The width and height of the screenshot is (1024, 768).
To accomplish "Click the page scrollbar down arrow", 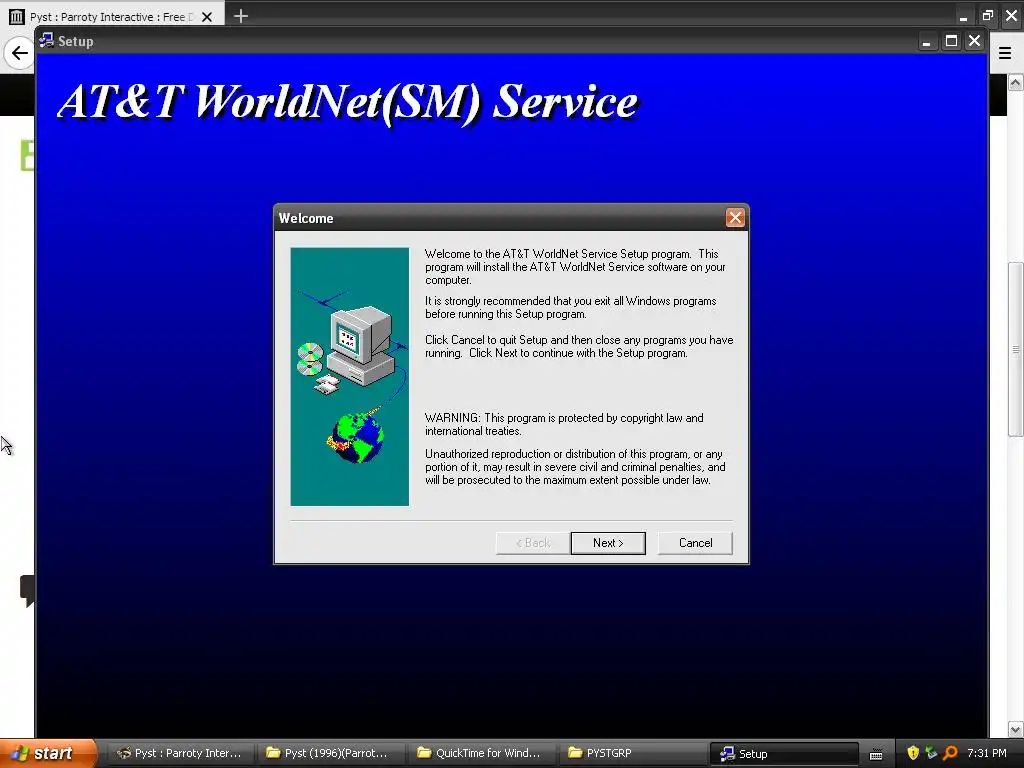I will [x=1016, y=729].
